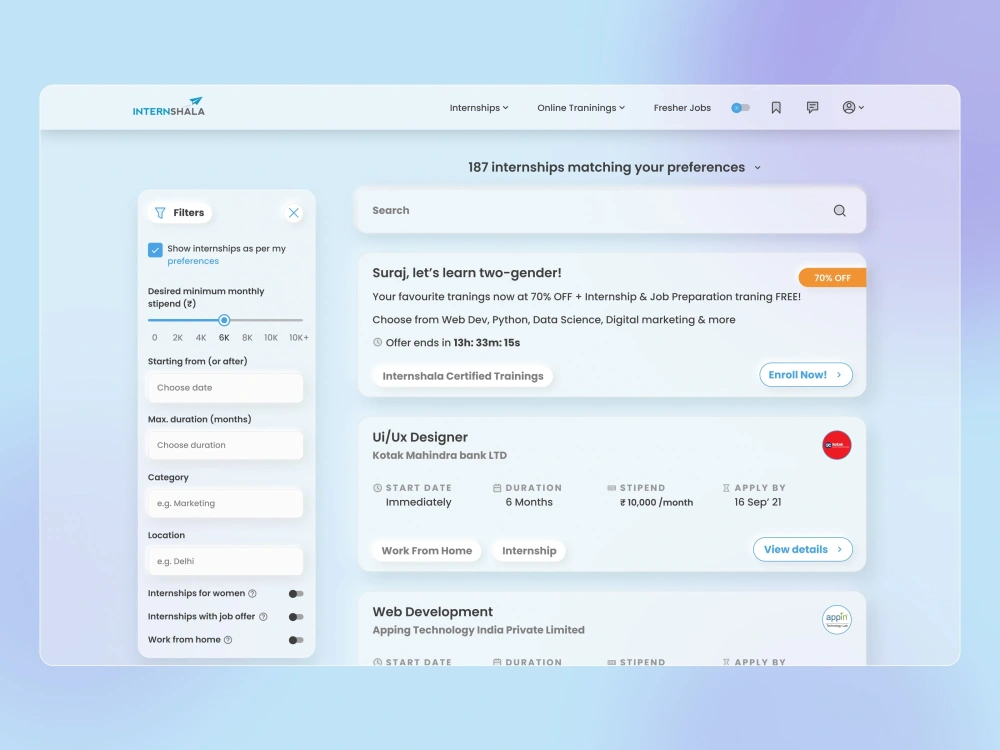This screenshot has width=1000, height=750.
Task: Open Fresher Jobs in the navigation
Action: click(x=682, y=108)
